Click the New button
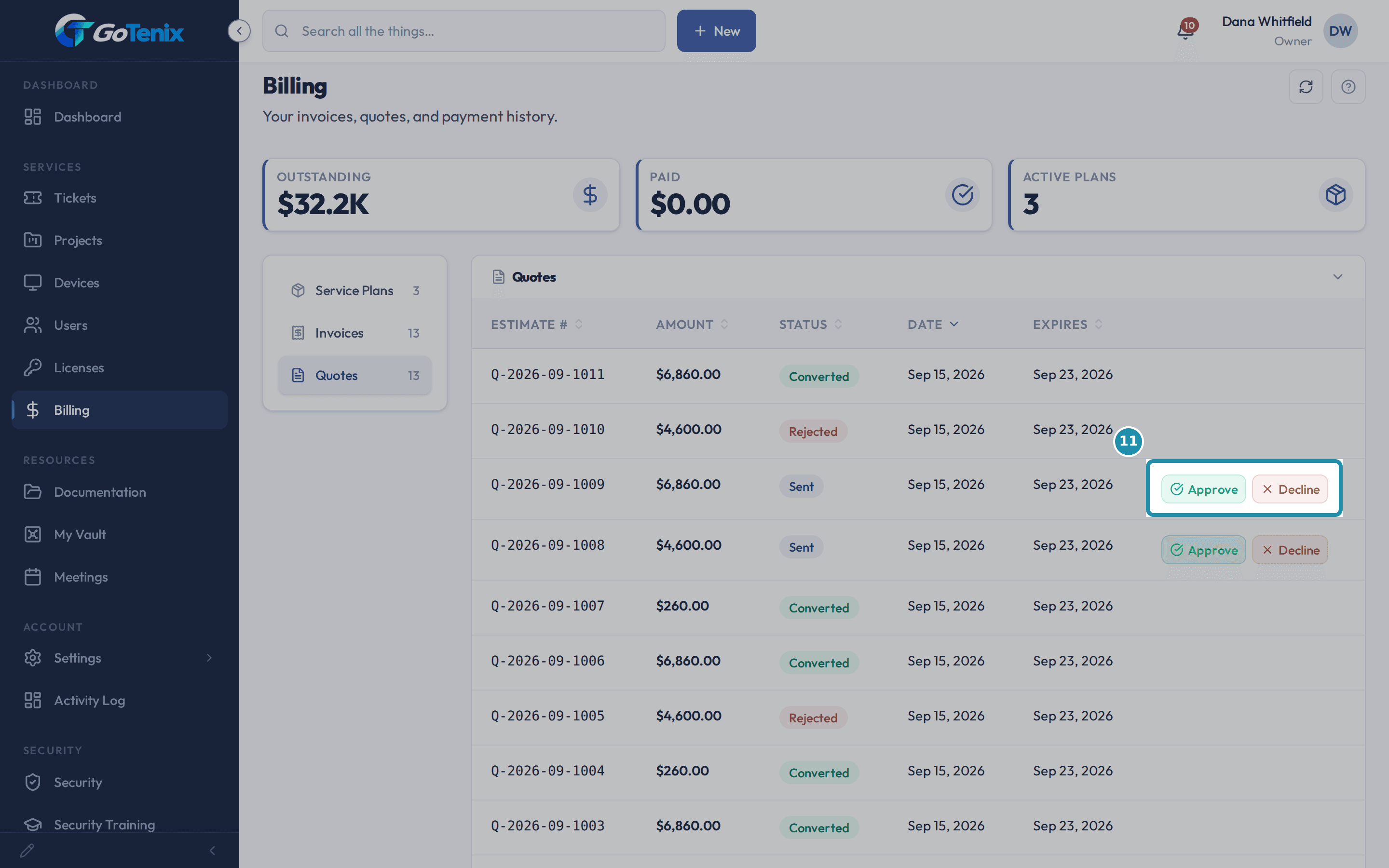This screenshot has width=1389, height=868. 716,31
